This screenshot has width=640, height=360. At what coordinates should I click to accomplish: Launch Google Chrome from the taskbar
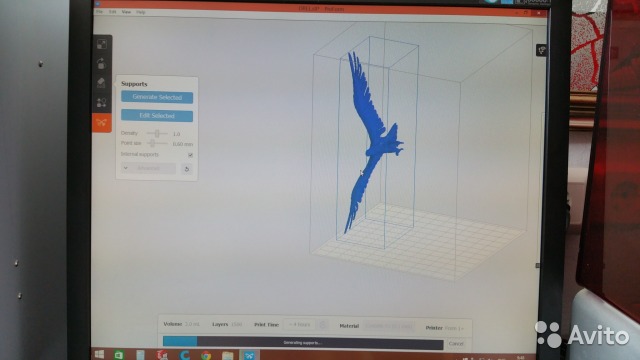(x=206, y=356)
